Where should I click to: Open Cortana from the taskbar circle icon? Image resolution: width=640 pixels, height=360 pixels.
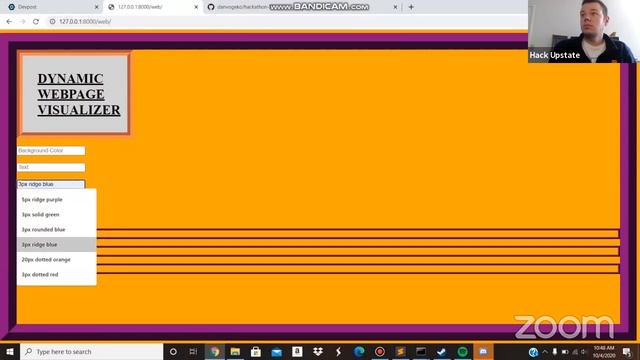point(173,351)
